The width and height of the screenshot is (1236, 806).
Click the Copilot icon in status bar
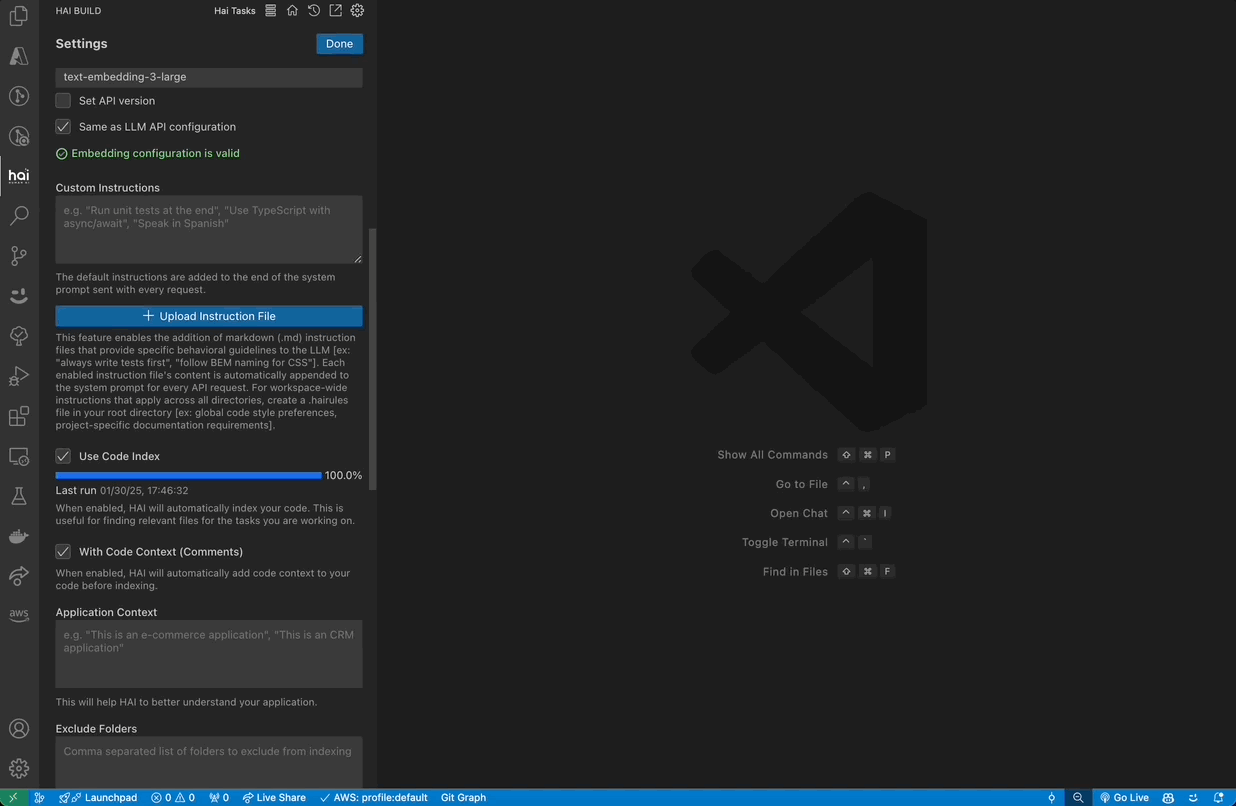[x=1168, y=798]
